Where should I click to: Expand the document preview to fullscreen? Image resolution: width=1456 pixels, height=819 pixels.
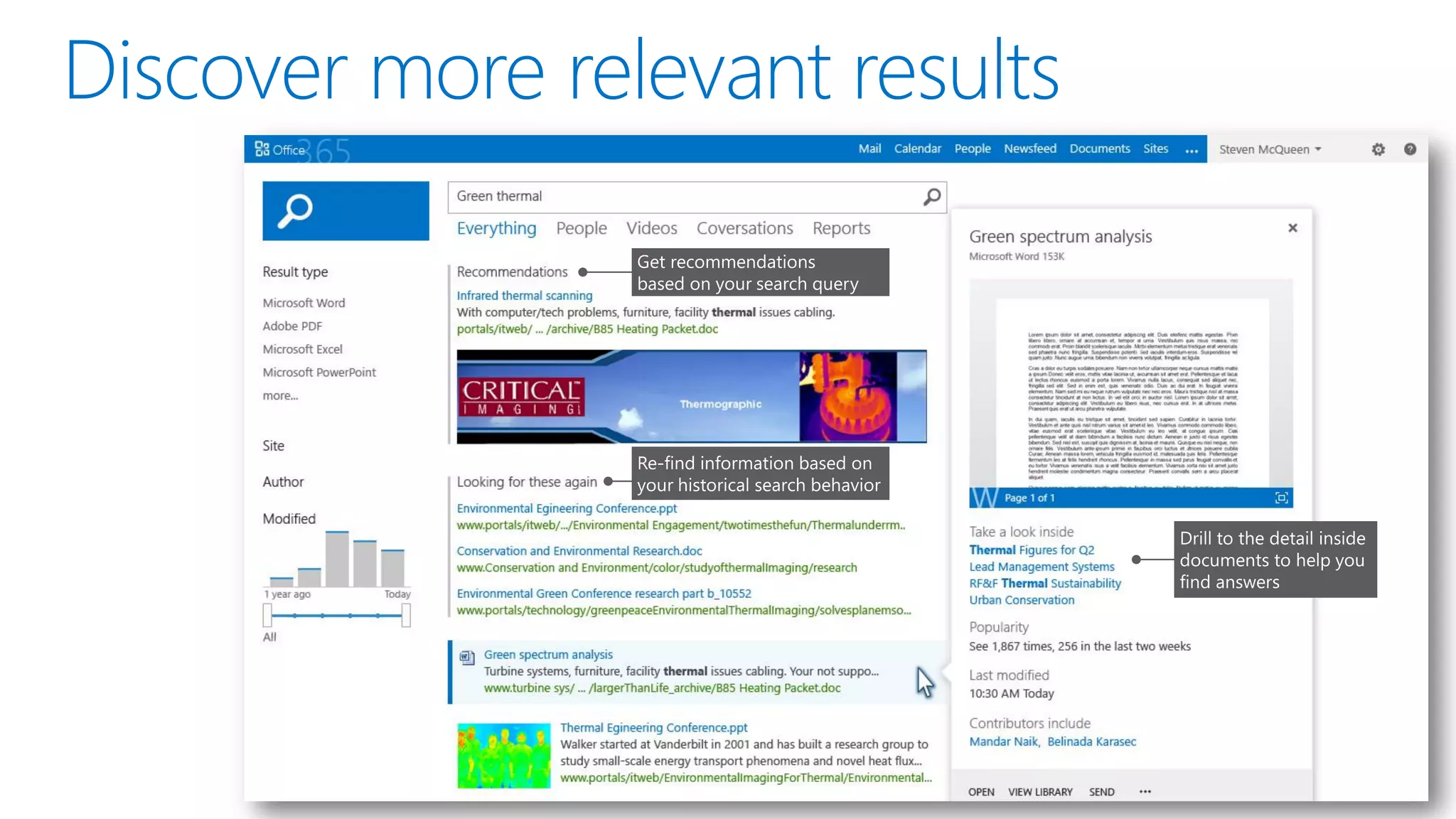[x=1281, y=498]
